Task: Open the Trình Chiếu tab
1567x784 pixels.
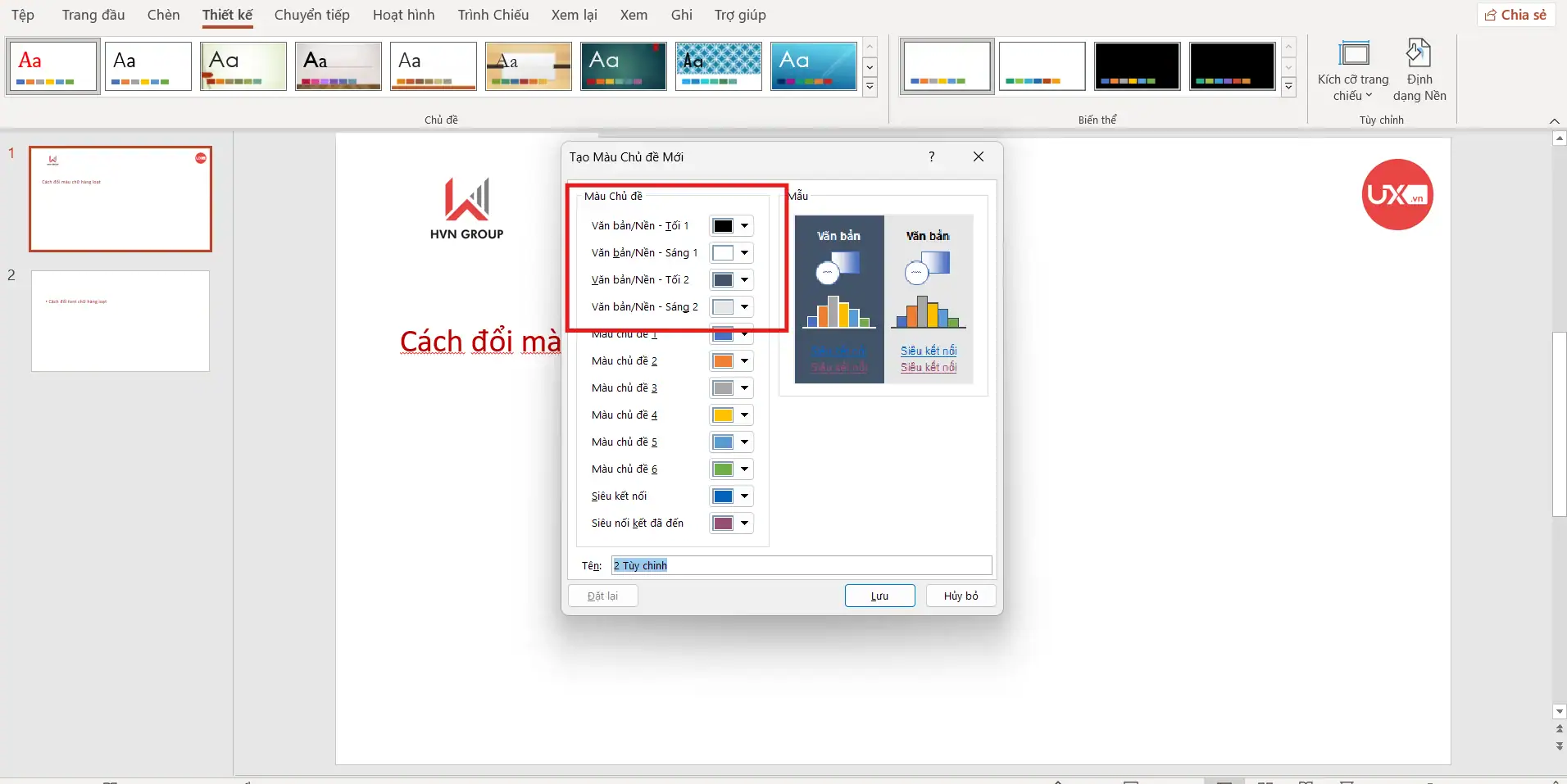Action: point(493,14)
